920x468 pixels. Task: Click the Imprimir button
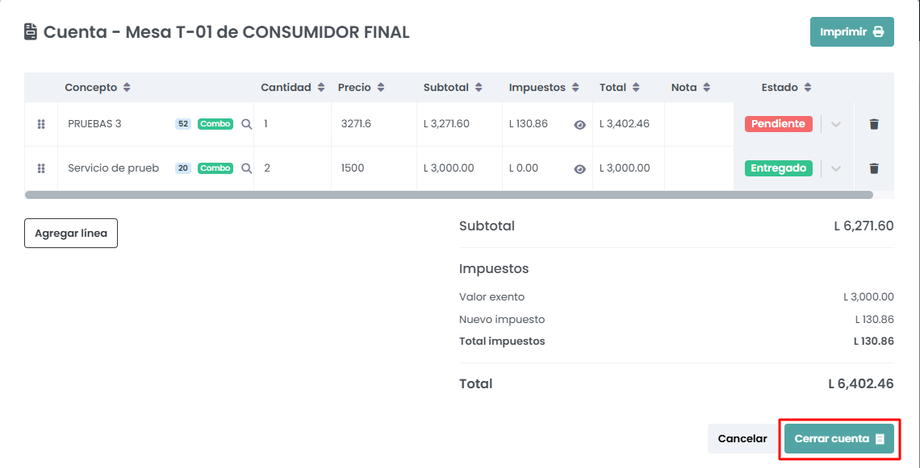pos(851,32)
